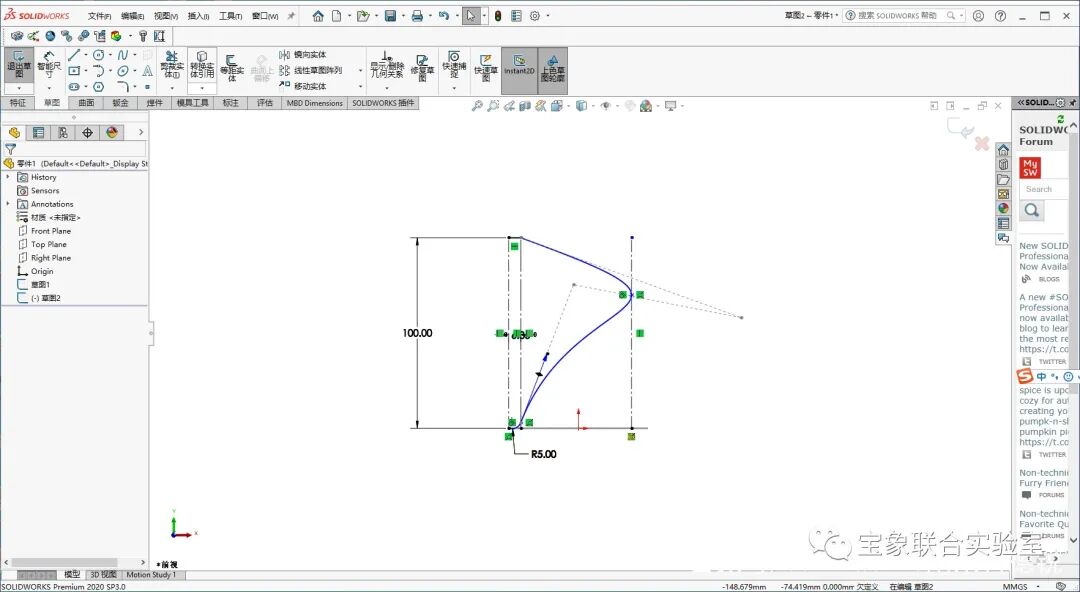Open the Appearances tab in task pane
The image size is (1080, 592).
coord(1004,208)
